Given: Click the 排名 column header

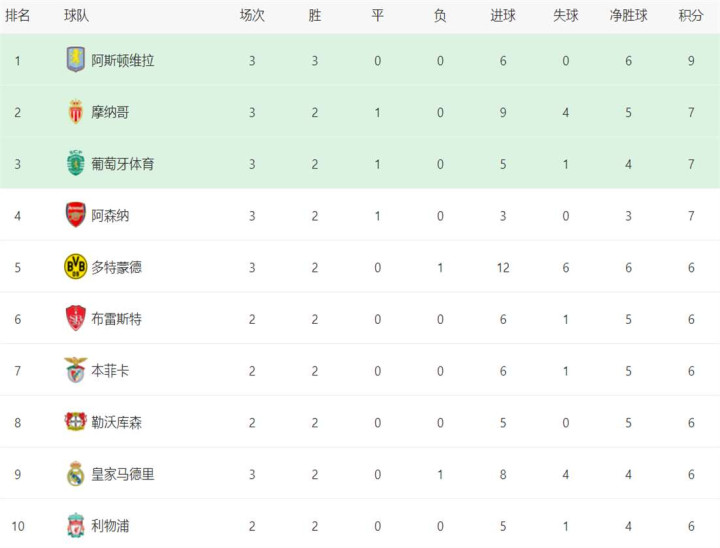Looking at the screenshot, I should pos(17,16).
